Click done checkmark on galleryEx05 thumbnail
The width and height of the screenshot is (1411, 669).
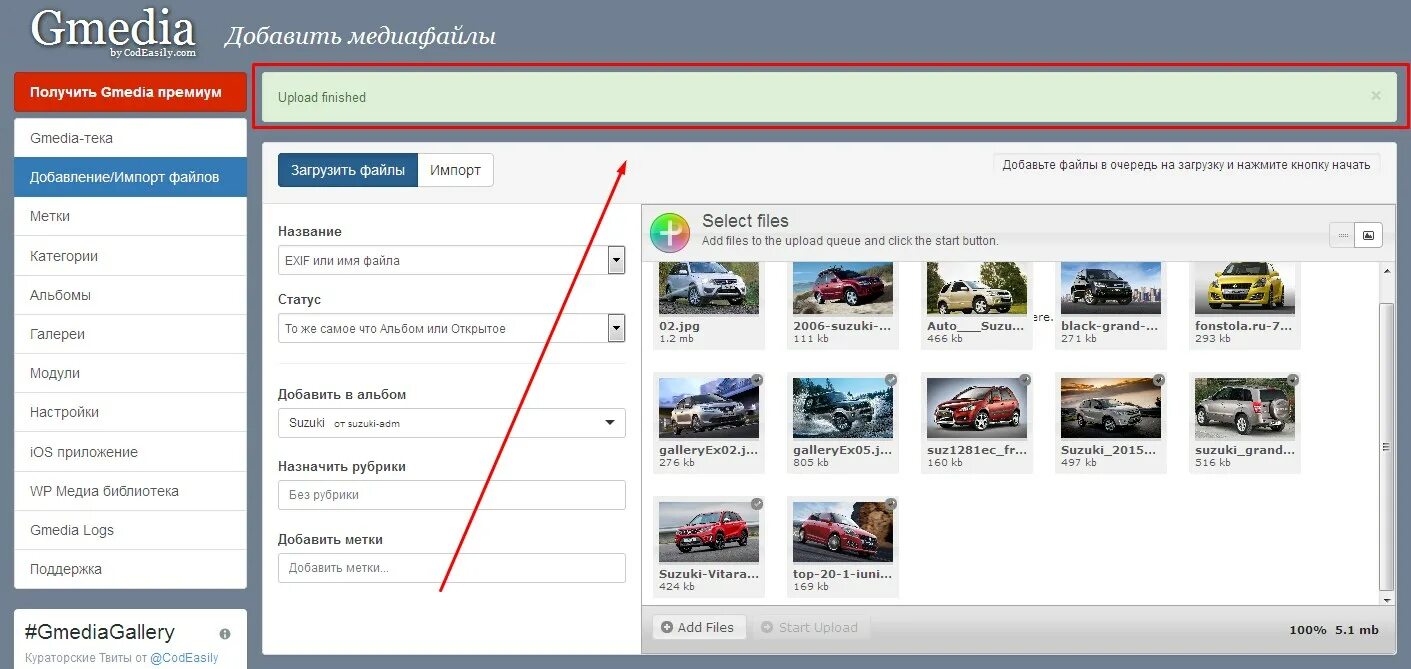click(x=891, y=379)
